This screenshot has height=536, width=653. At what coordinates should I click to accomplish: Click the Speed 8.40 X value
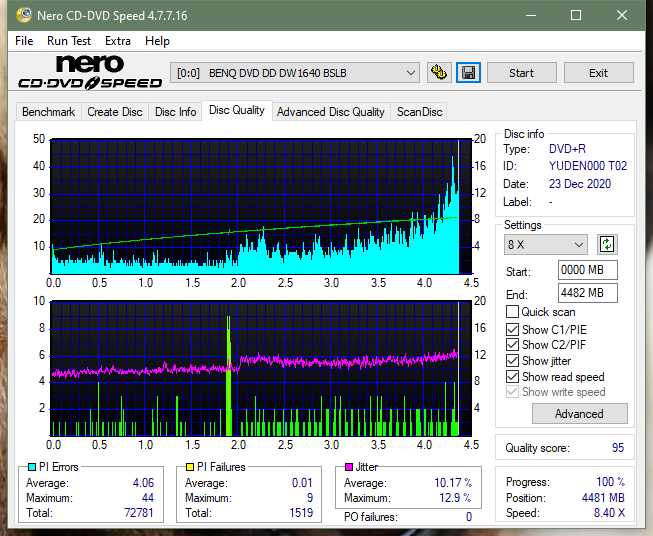coord(609,513)
